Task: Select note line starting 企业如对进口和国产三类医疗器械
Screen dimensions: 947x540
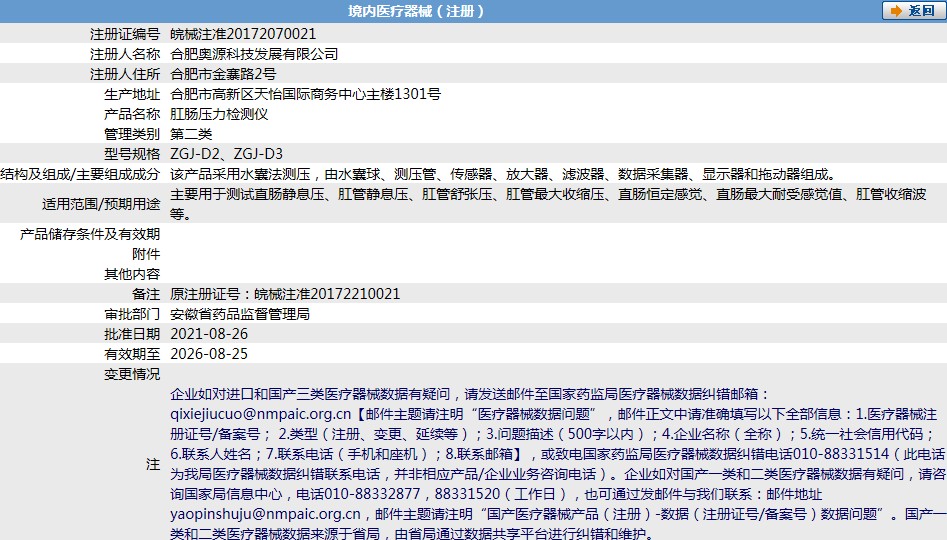Action: click(x=470, y=394)
